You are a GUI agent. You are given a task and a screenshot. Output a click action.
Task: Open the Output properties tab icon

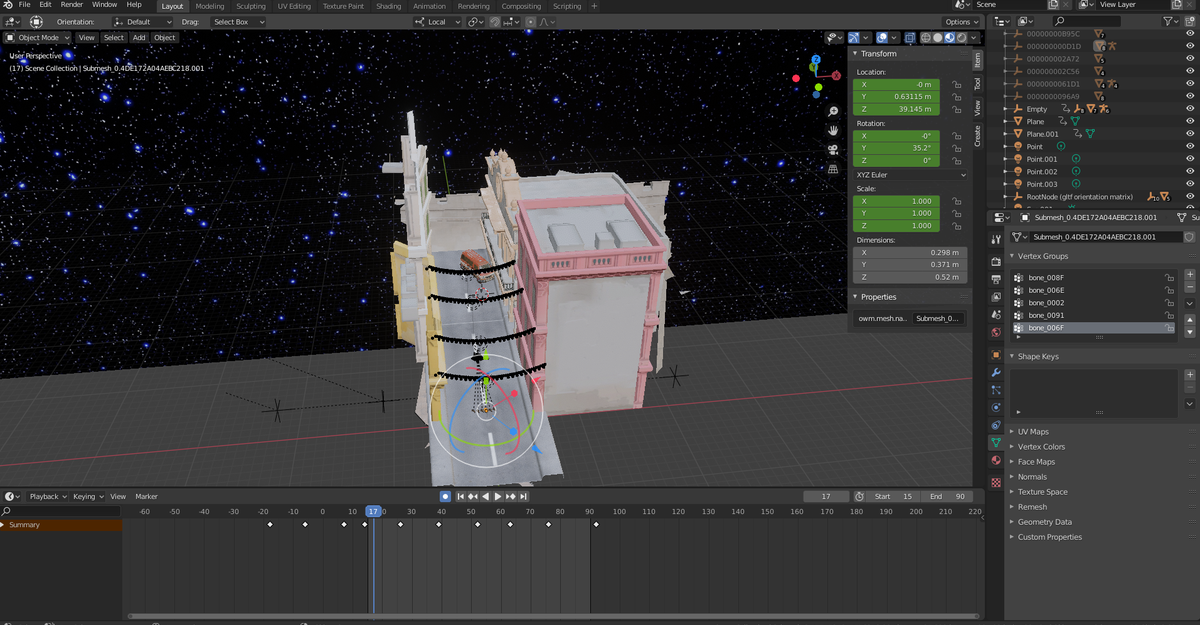pos(996,279)
